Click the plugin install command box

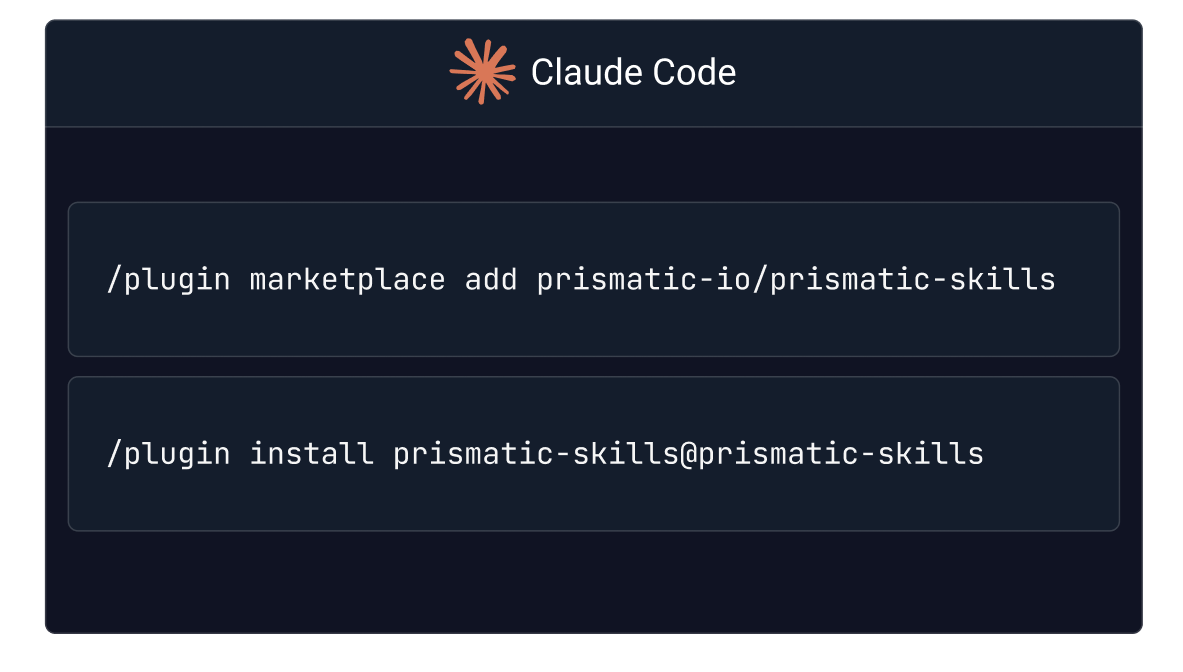(594, 454)
